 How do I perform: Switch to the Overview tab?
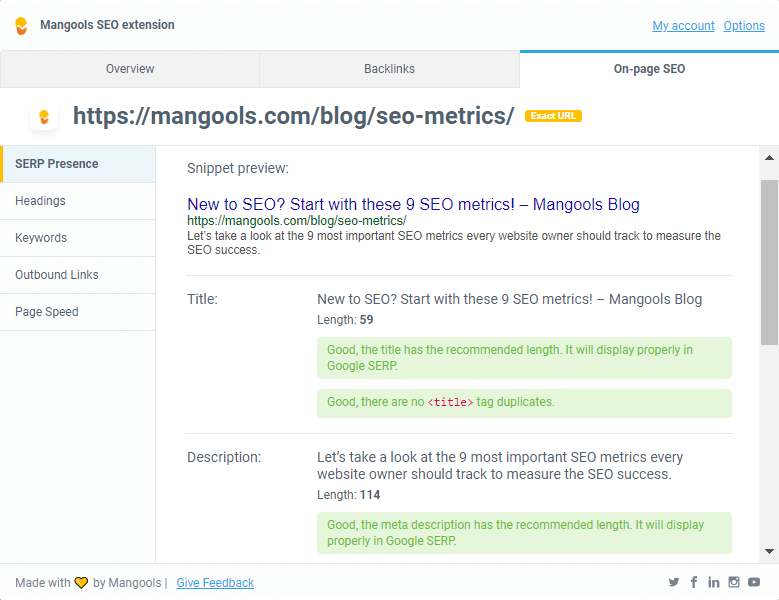tap(130, 69)
